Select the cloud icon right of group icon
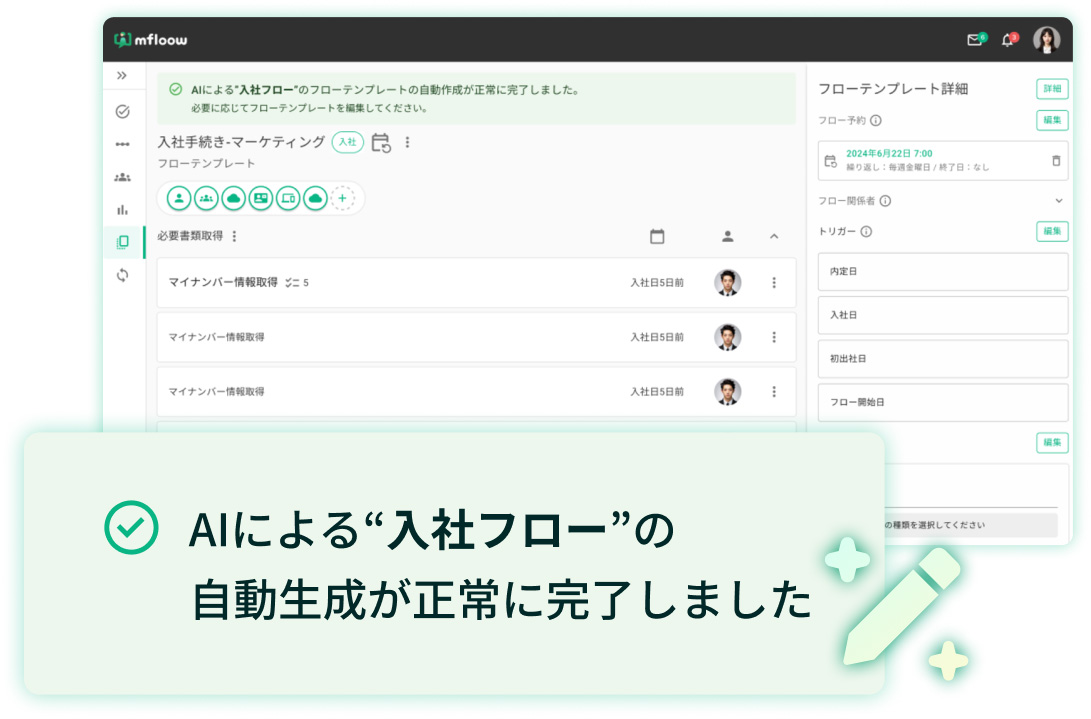The image size is (1091, 719). pos(233,198)
